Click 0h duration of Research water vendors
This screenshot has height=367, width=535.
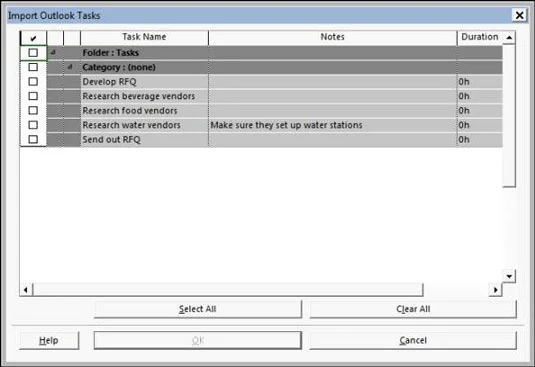pos(464,125)
